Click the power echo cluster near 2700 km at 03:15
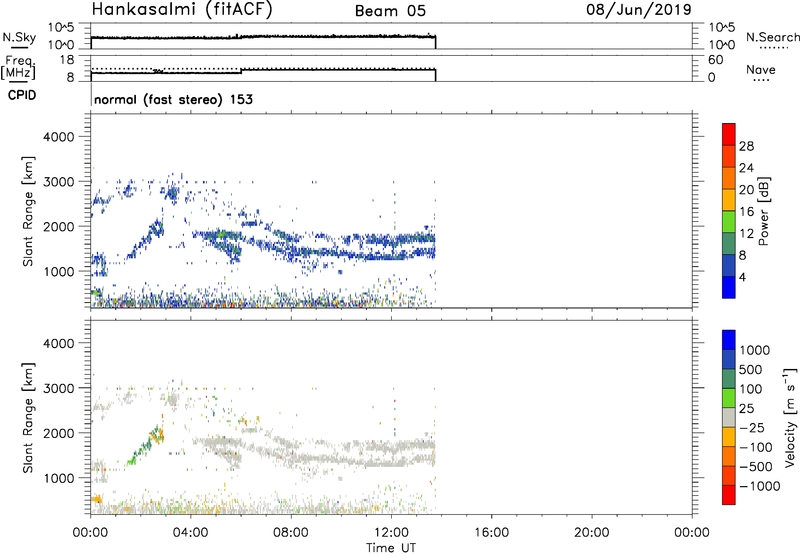The width and height of the screenshot is (800, 554). 172,193
